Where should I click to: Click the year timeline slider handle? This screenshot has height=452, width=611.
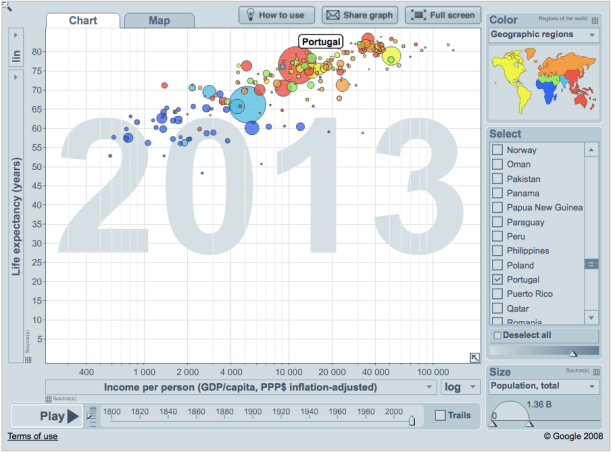coord(411,420)
